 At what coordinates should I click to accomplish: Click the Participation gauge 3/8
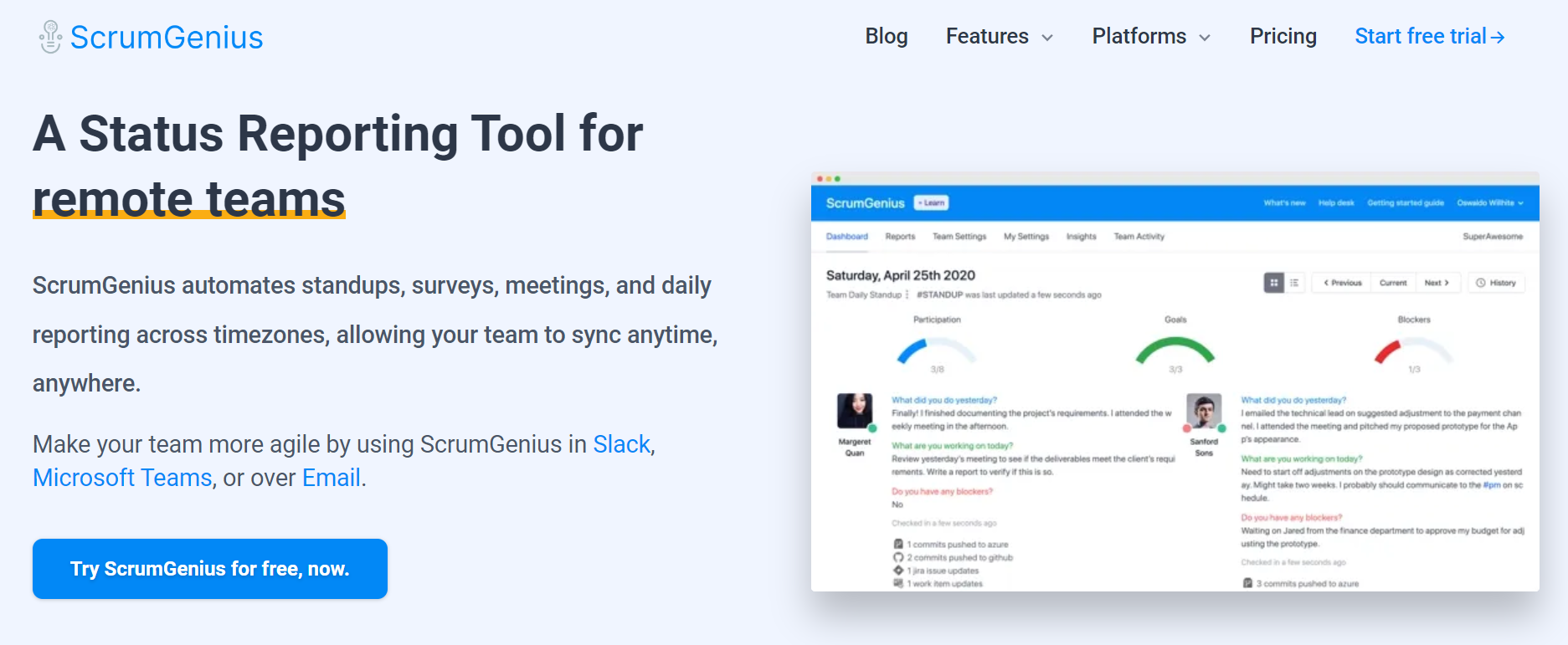937,353
